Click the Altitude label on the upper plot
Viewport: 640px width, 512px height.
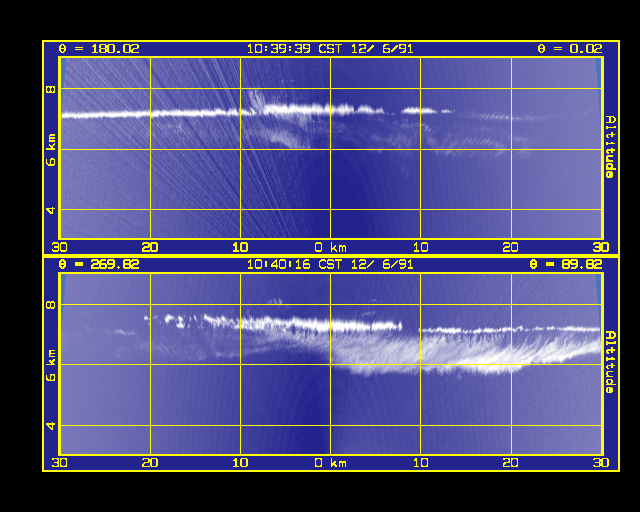tap(611, 147)
